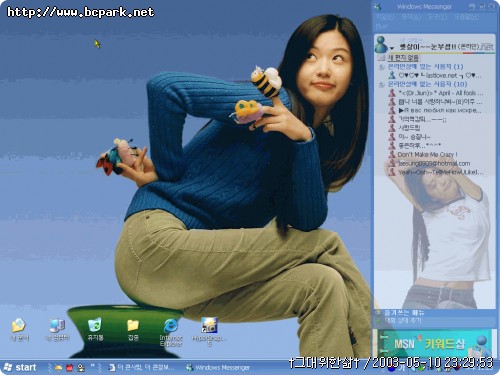Click the mail envelope icon in Messenger
Screen dimensions: 500x375
tap(381, 58)
